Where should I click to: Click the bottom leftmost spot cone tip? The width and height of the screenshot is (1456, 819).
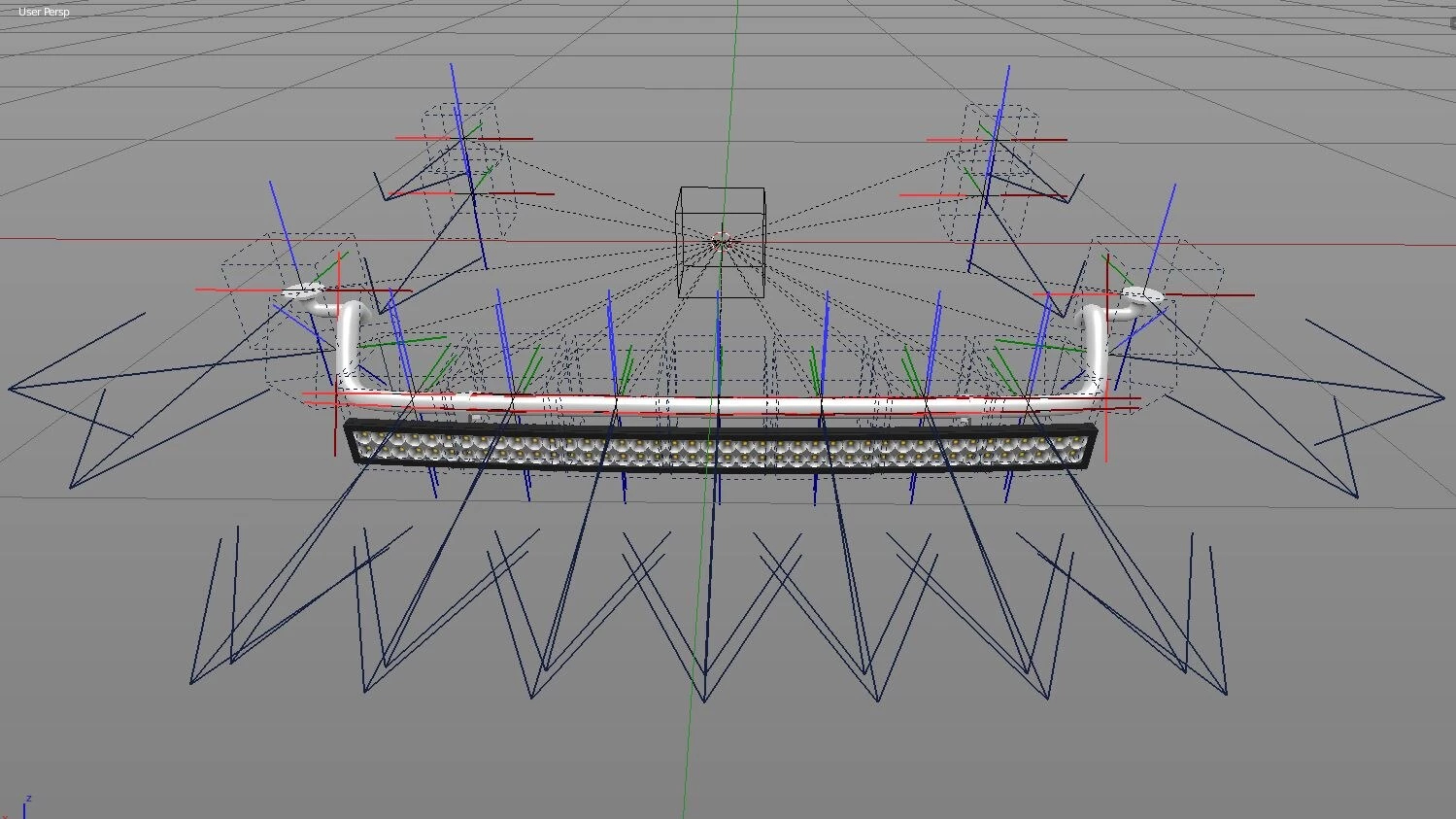pyautogui.click(x=191, y=683)
